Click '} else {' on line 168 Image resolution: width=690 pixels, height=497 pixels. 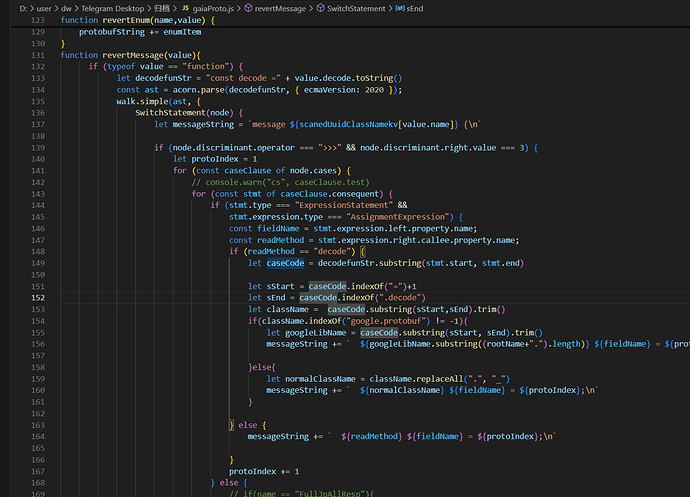229,483
